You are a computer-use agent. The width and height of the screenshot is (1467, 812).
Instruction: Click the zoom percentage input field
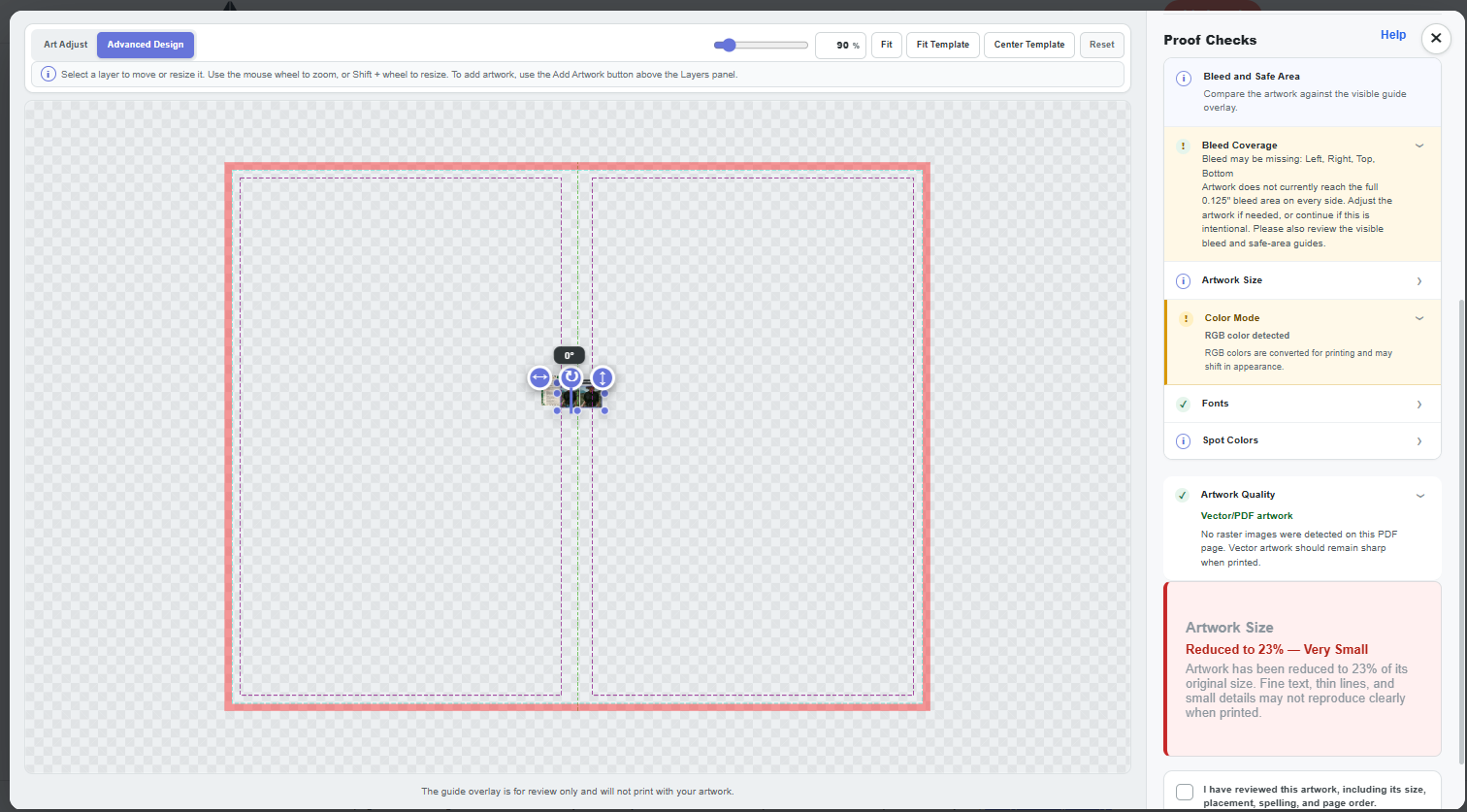pyautogui.click(x=840, y=45)
